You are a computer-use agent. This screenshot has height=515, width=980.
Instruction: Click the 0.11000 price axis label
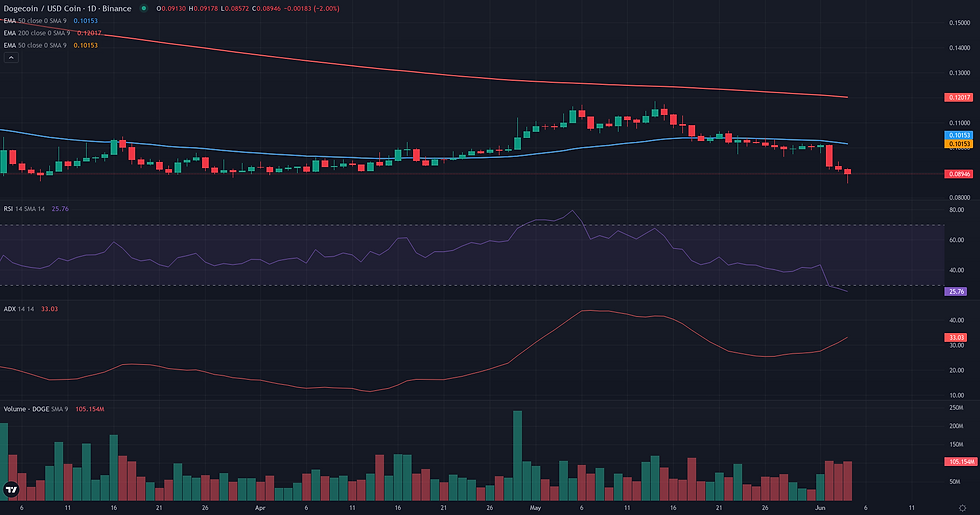[959, 122]
